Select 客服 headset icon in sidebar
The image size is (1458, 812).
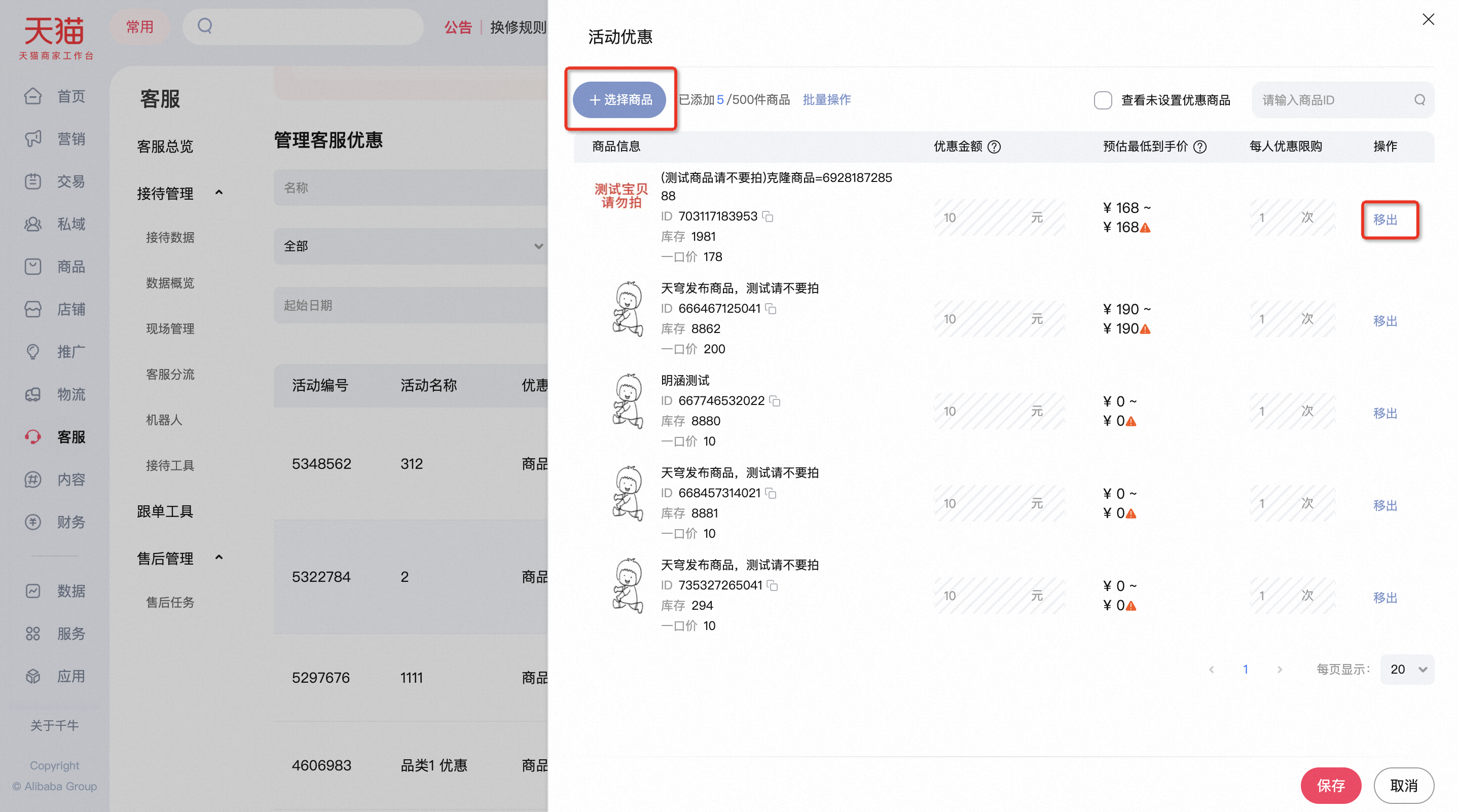point(33,437)
